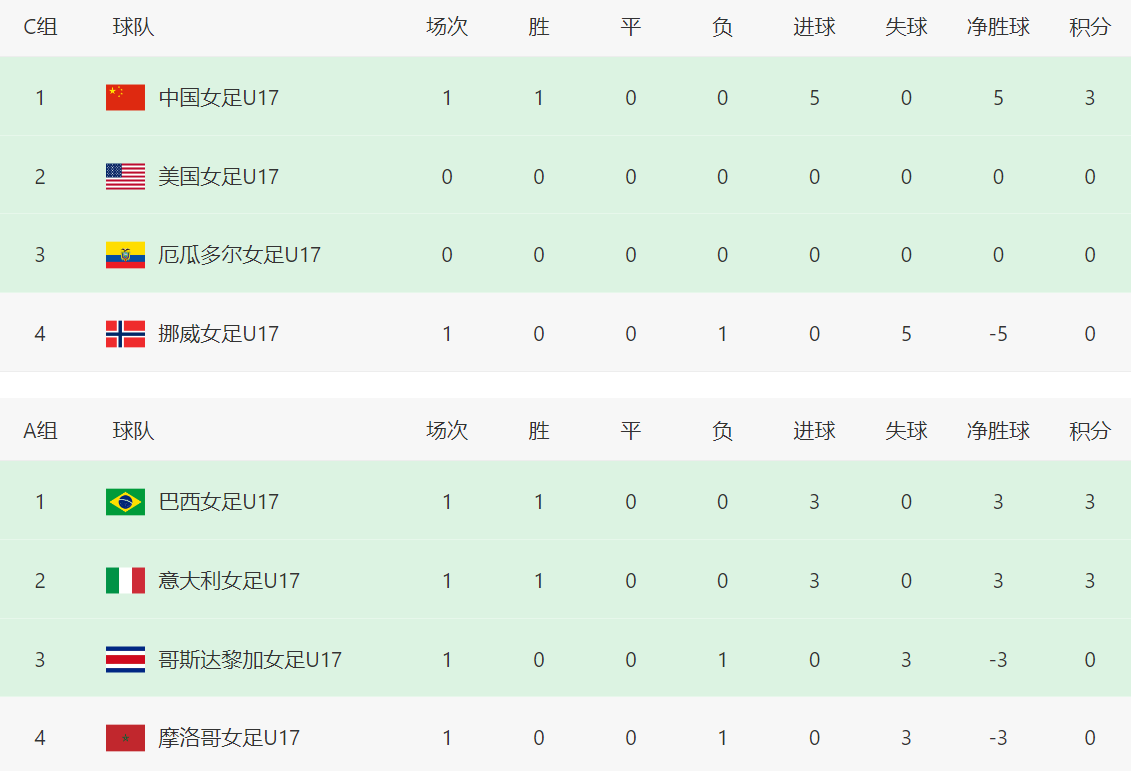Click the Ecuador flag icon

(x=125, y=255)
